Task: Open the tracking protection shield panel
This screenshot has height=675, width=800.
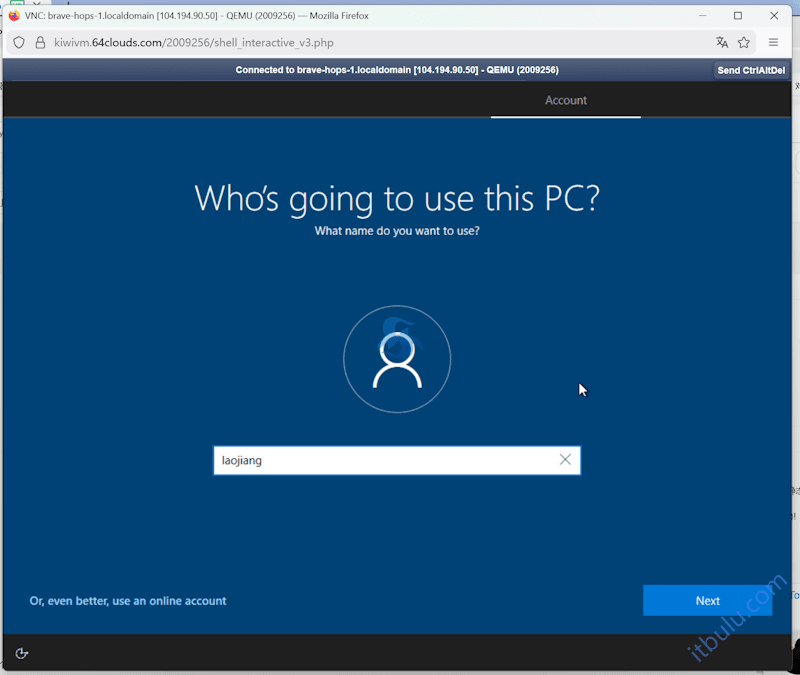Action: 19,43
